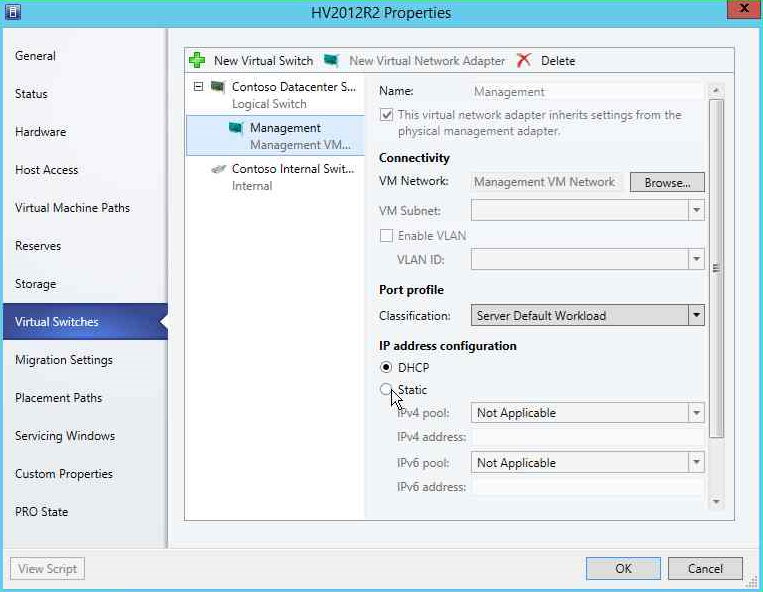Screen dimensions: 763x592
Task: Collapse the Contoso Datacenter tree node
Action: click(x=198, y=87)
